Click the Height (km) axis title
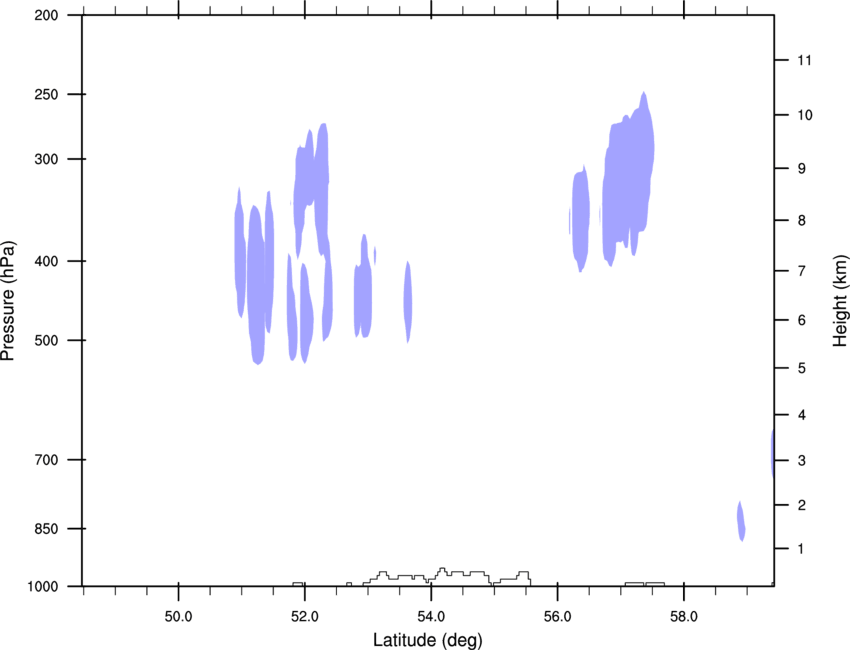Screen dimensions: 850x650 click(x=840, y=300)
